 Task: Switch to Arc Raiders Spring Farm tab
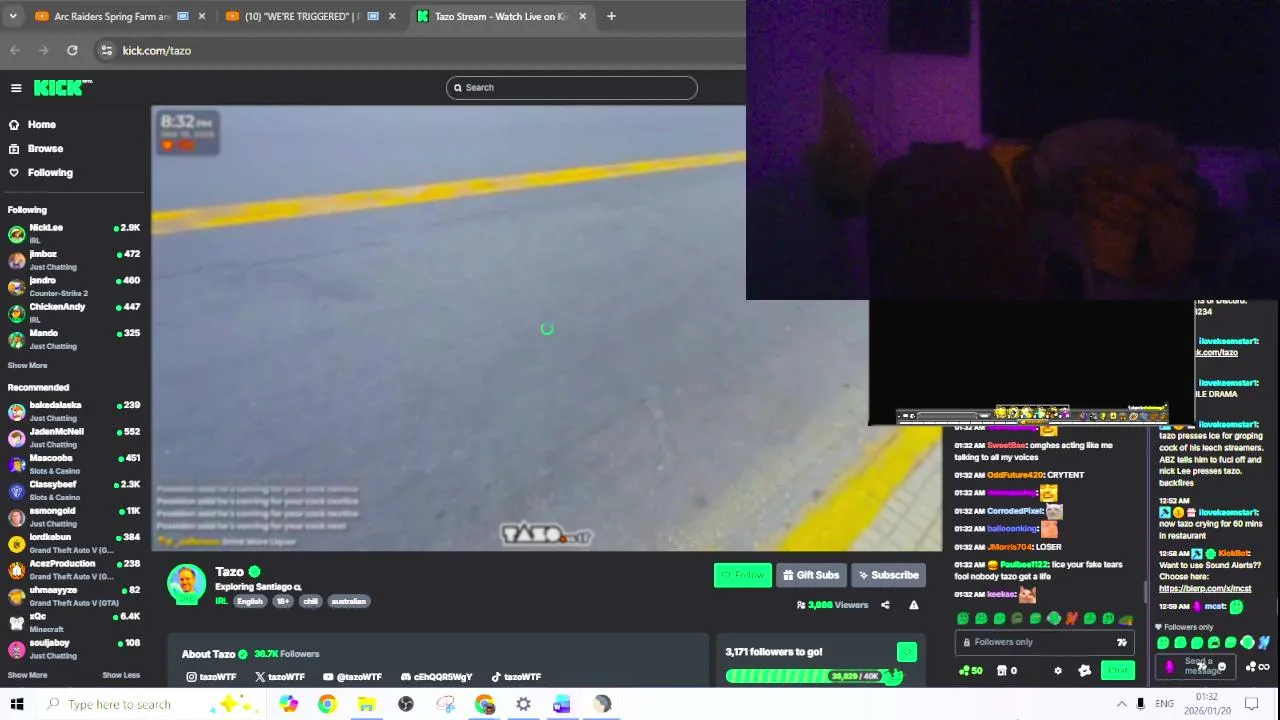pyautogui.click(x=120, y=16)
